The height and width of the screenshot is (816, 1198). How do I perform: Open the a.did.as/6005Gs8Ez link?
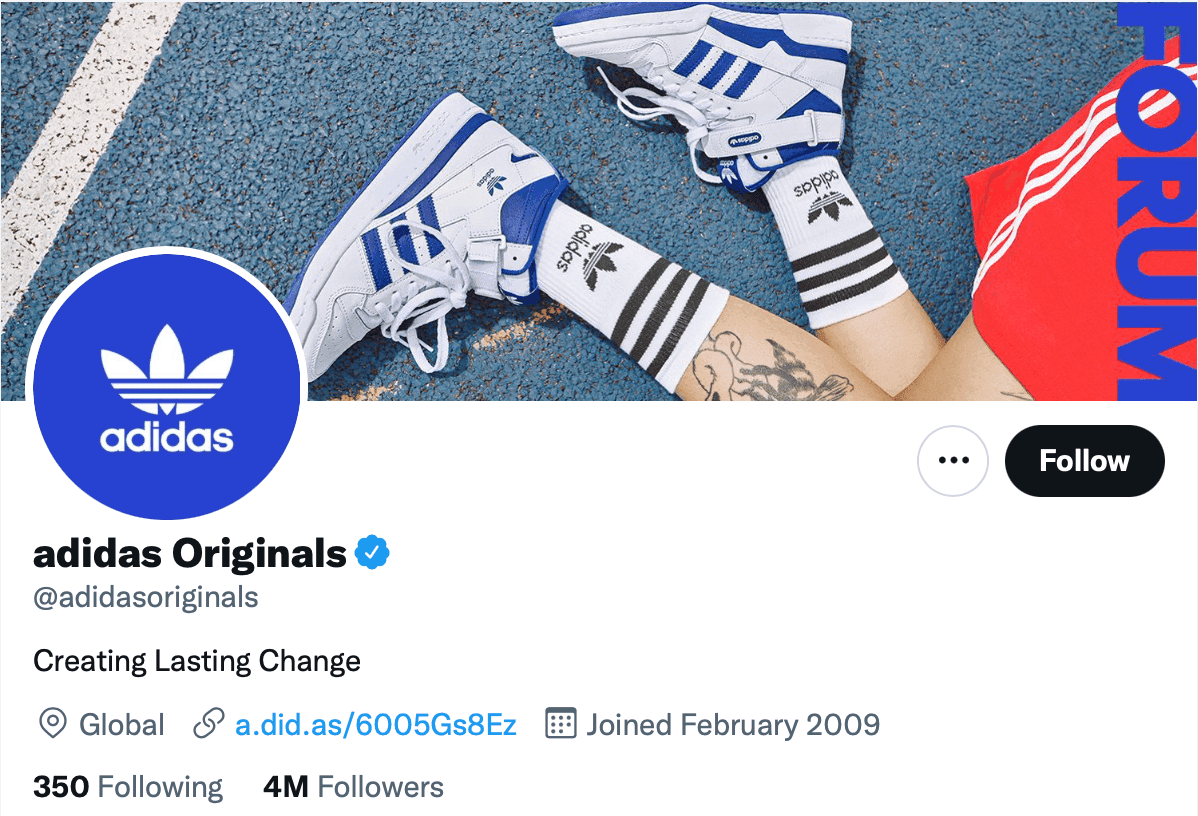pyautogui.click(x=376, y=724)
